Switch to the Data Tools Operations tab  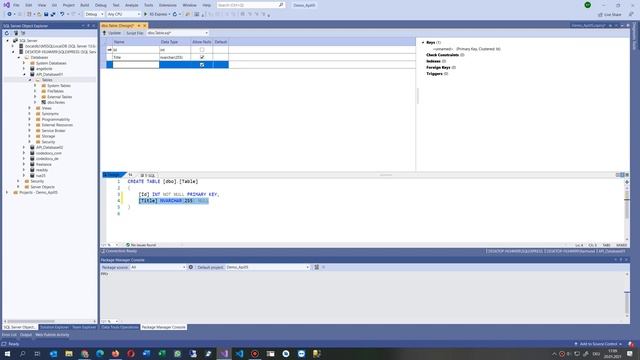(x=120, y=327)
